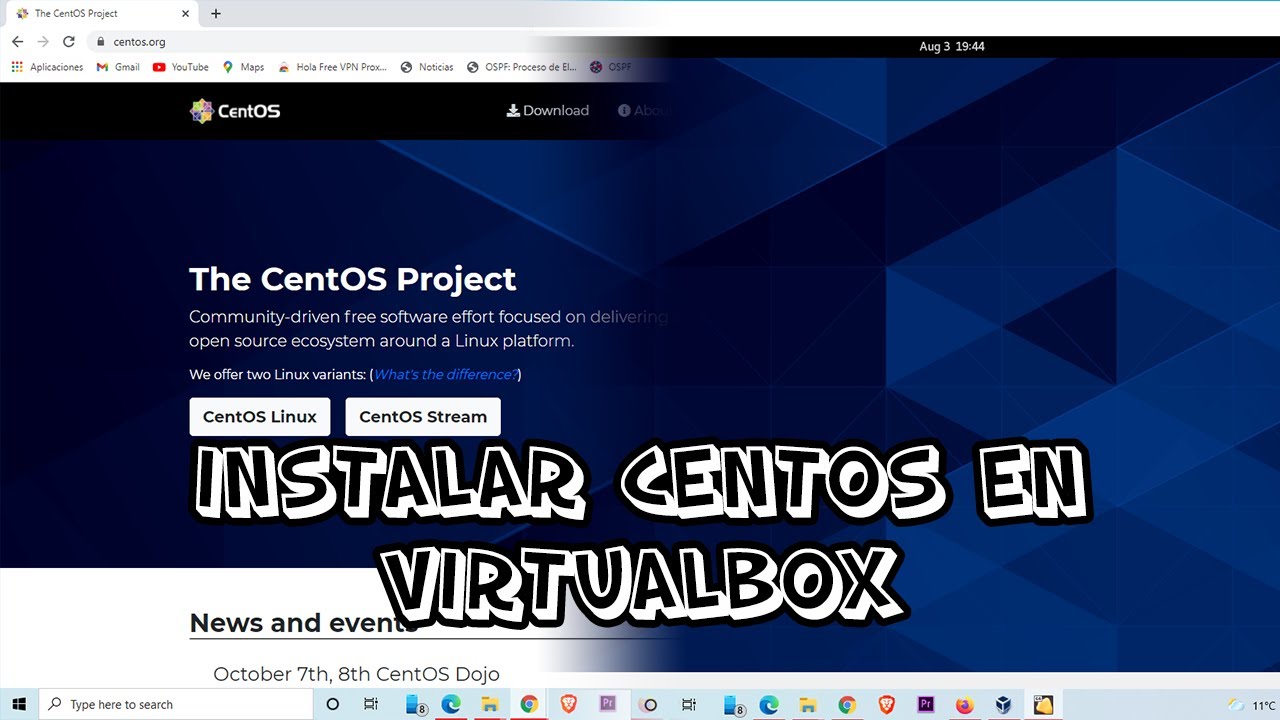Select The CentOS Project tab

100,14
